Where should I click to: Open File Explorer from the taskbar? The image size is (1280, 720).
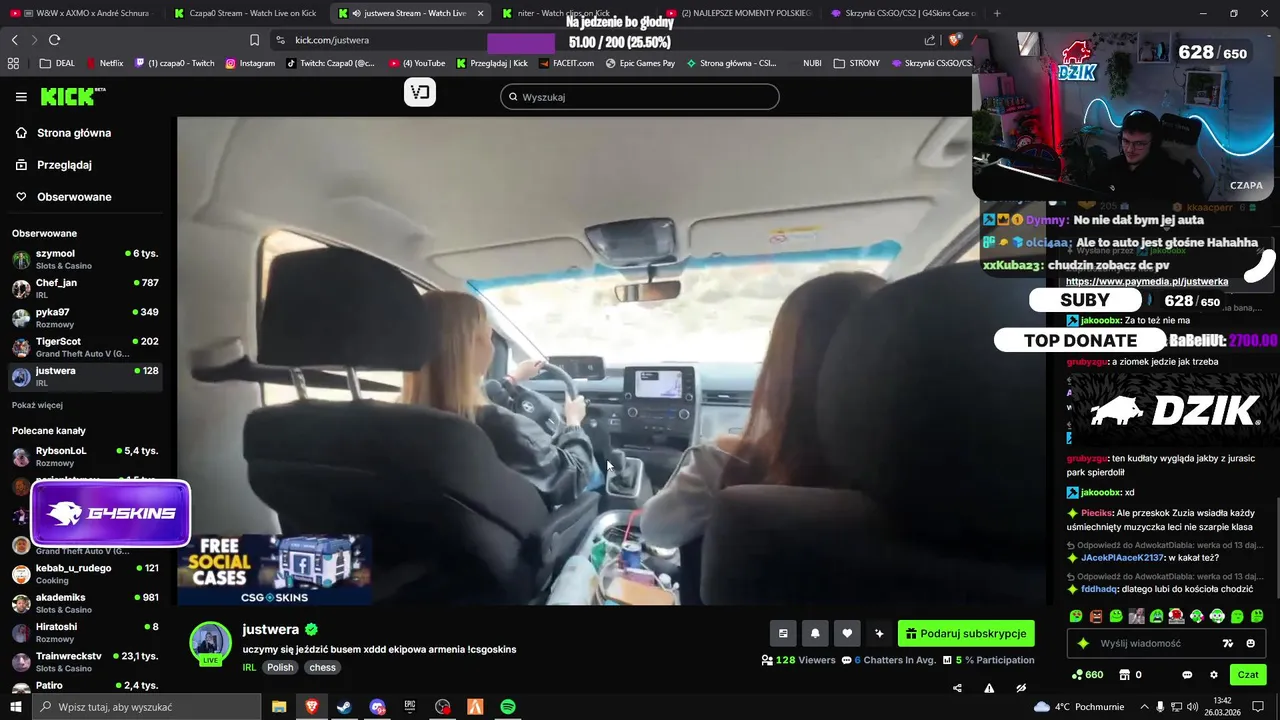click(x=279, y=707)
